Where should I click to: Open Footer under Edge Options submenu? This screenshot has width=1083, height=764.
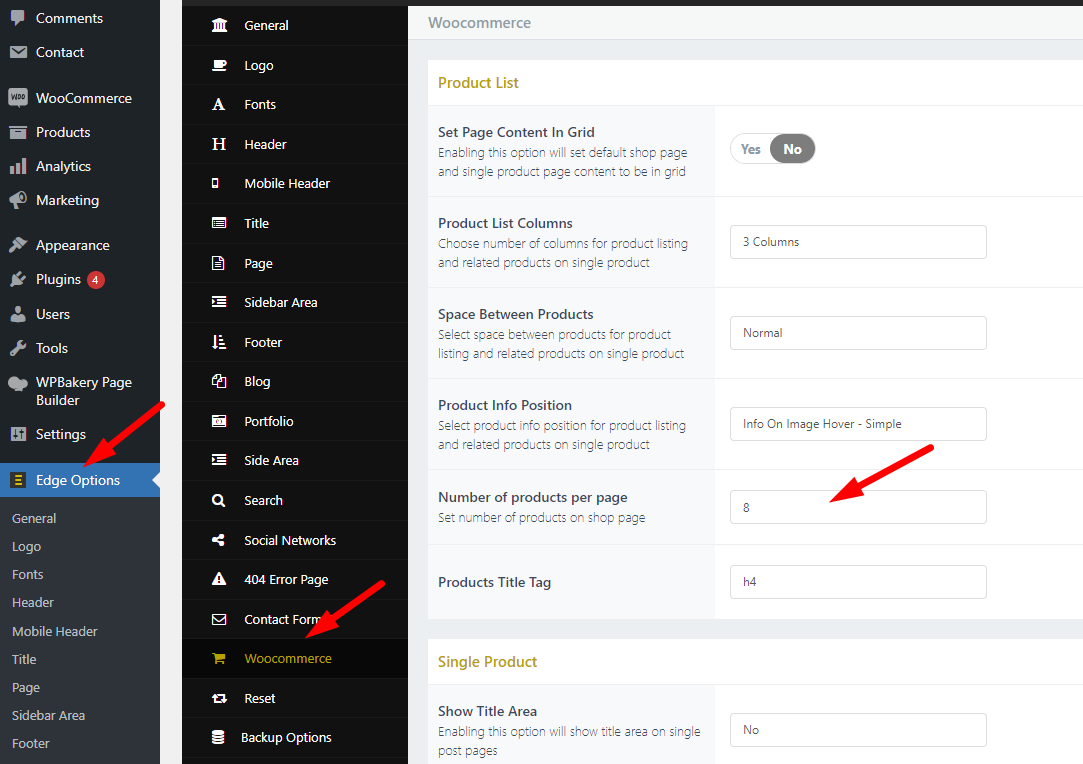[30, 744]
